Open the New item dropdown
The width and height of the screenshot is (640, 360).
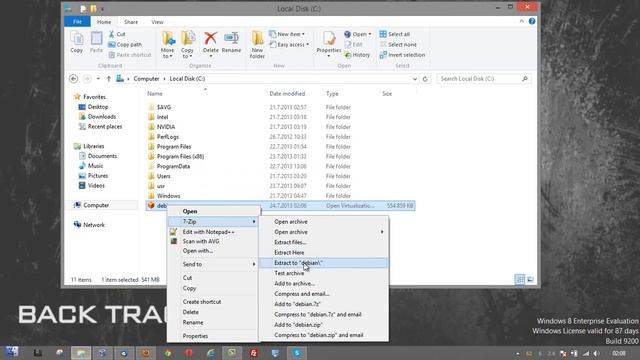point(287,34)
